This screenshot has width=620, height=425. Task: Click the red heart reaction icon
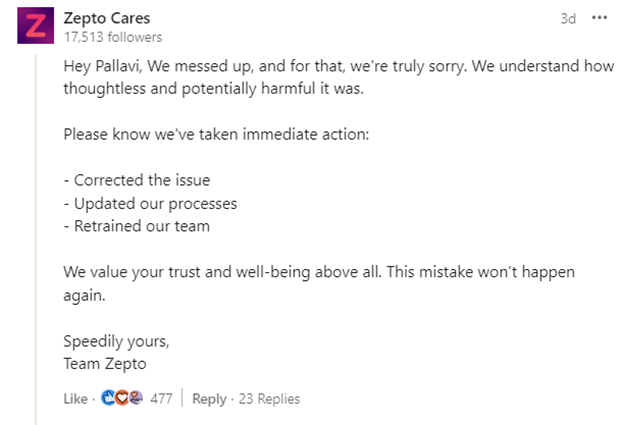coord(121,399)
